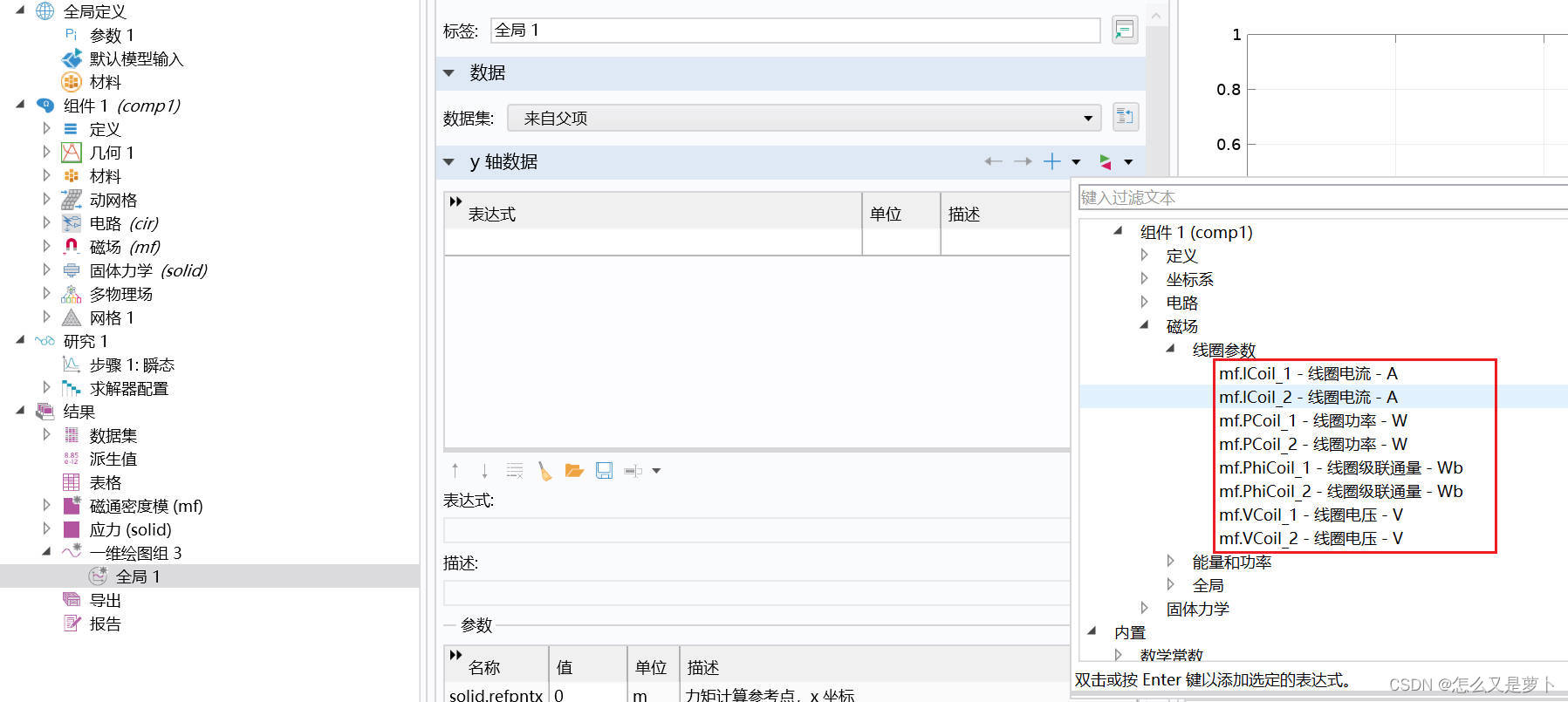
Task: Expand the 求解器配置 node
Action: click(46, 388)
